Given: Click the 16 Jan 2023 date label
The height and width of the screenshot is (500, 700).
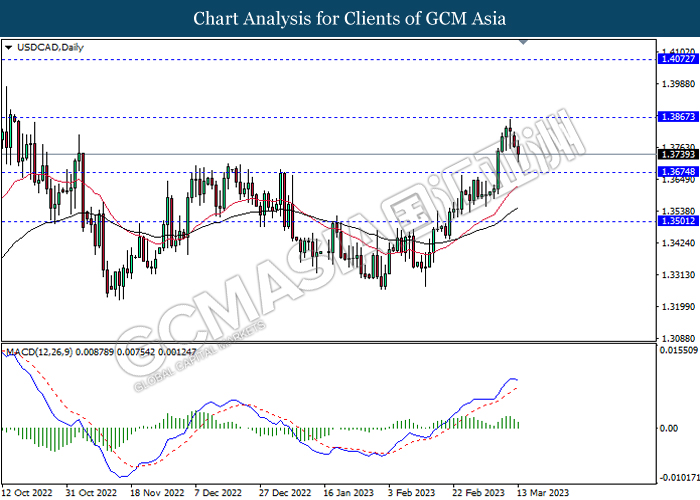Looking at the screenshot, I should [348, 493].
